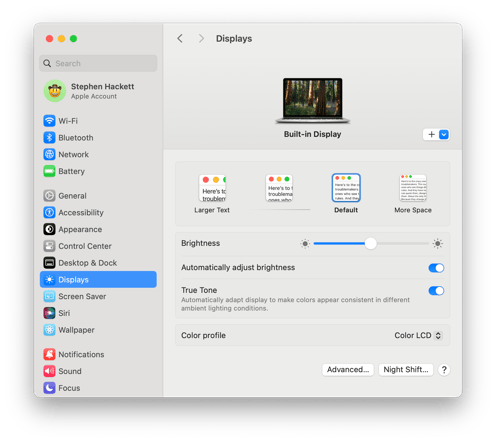Screen dimensions: 496x442
Task: Open General settings label
Action: [x=72, y=196]
